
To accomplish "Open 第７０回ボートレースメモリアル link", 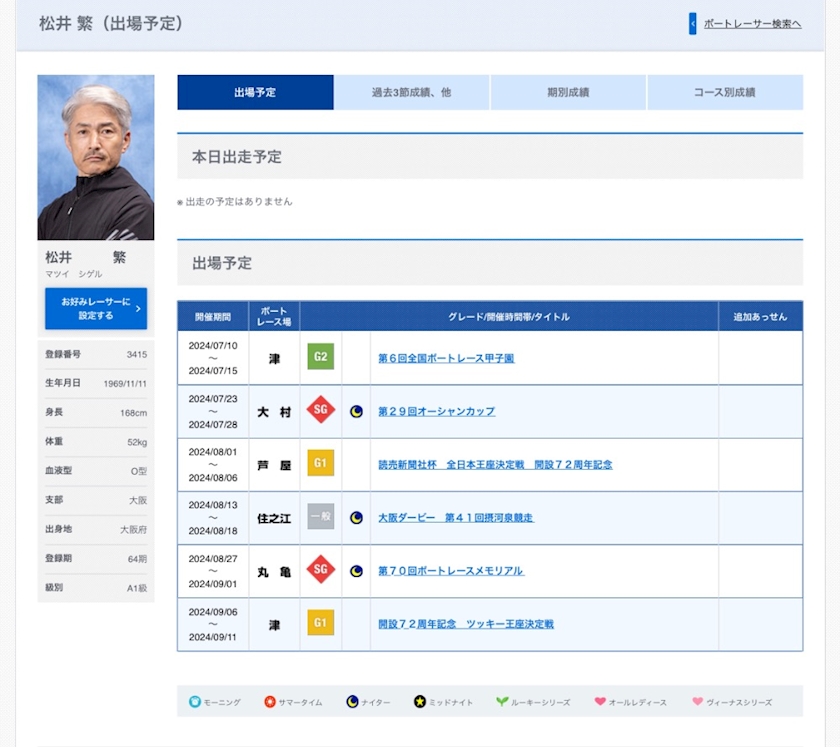I will tap(450, 570).
